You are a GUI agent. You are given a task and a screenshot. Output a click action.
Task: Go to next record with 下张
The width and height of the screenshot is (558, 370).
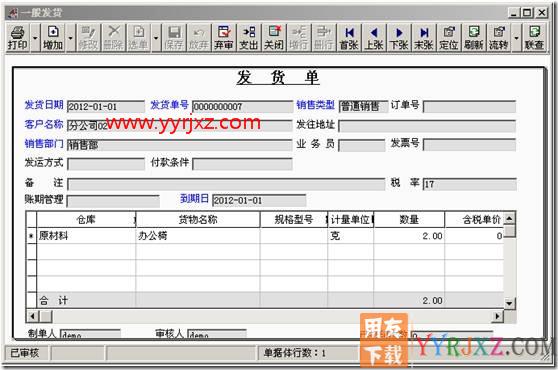399,38
